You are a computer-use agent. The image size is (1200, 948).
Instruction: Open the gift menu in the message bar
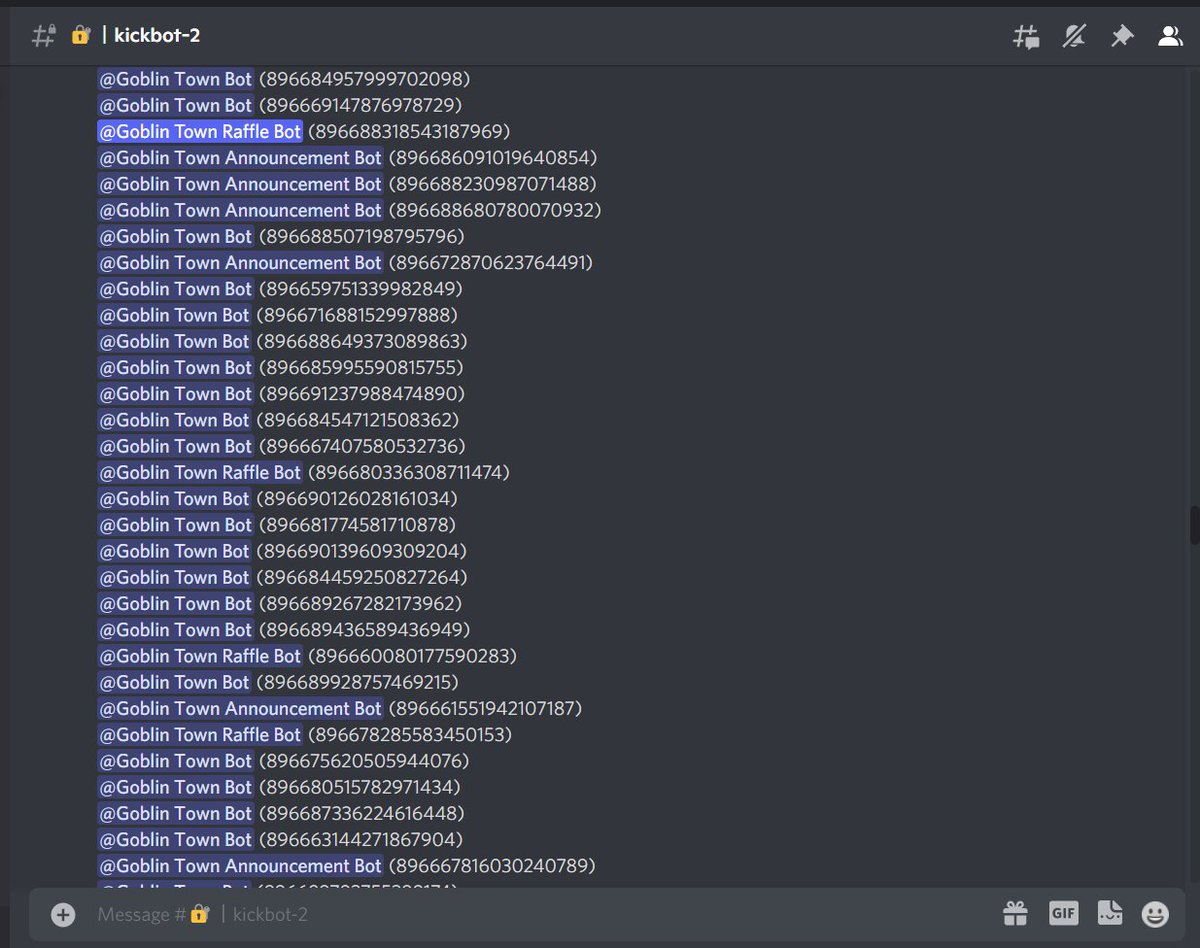(x=1015, y=913)
